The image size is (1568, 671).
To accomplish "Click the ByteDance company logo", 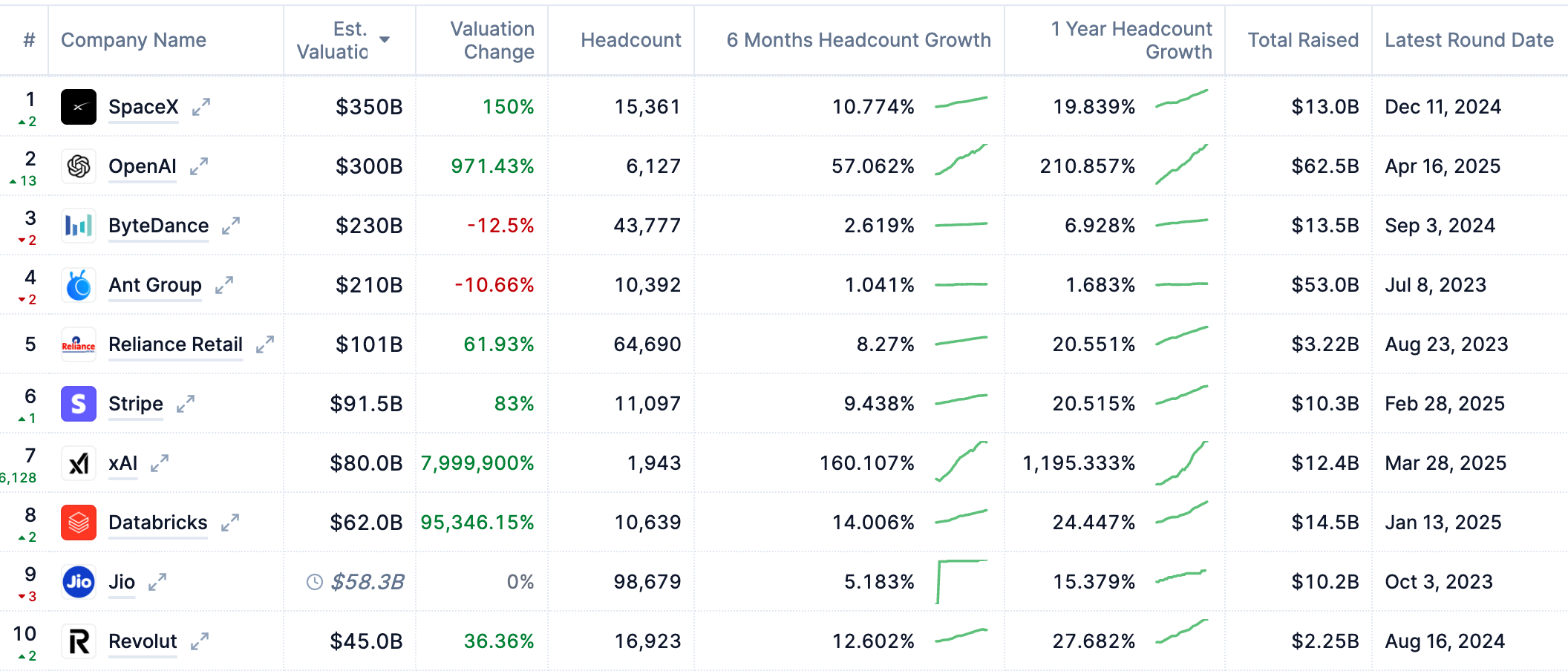I will point(79,226).
